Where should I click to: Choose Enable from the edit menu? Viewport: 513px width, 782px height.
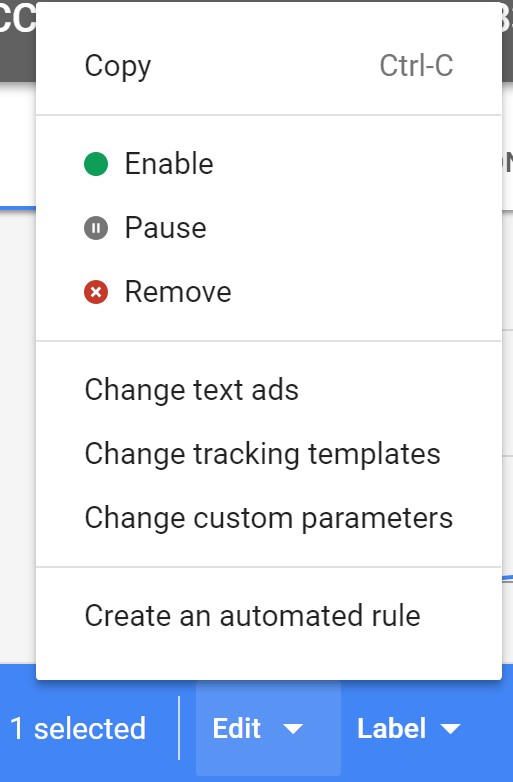tap(269, 164)
